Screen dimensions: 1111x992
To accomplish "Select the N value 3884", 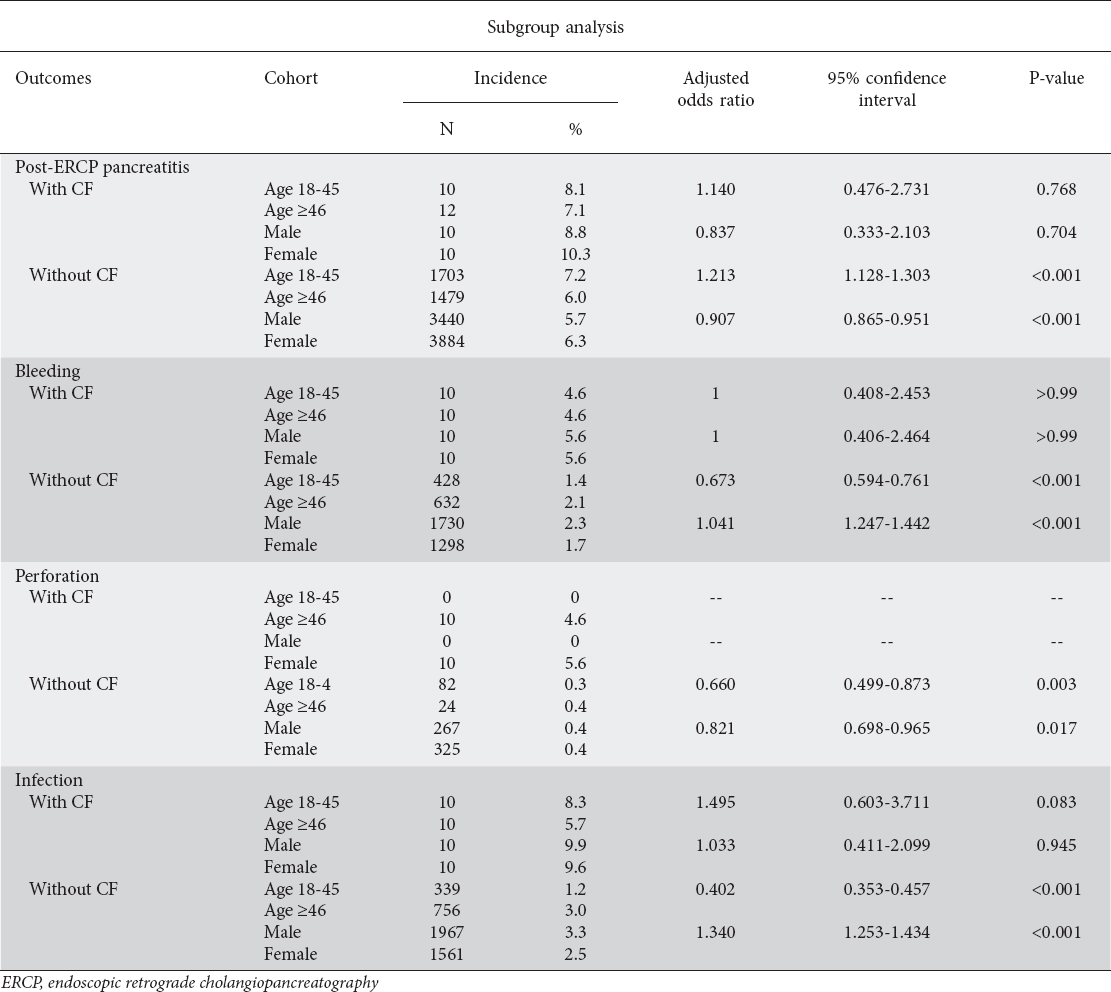I will coord(446,341).
